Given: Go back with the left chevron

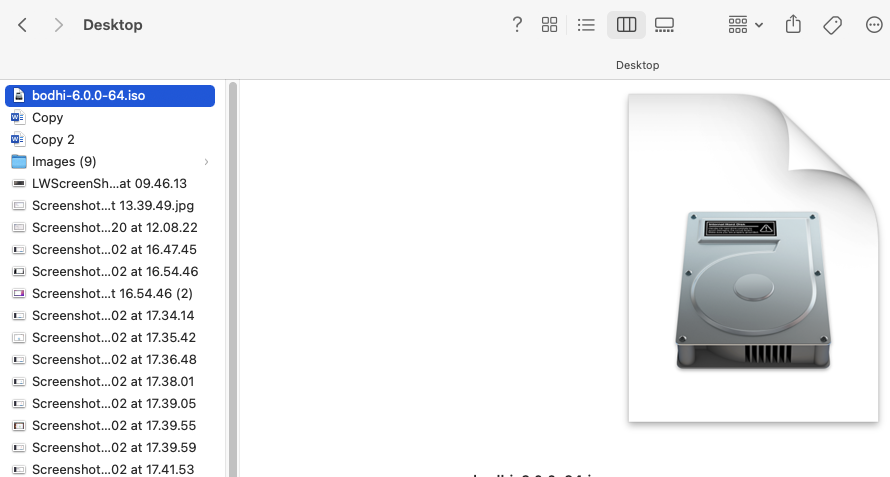Looking at the screenshot, I should pos(22,25).
